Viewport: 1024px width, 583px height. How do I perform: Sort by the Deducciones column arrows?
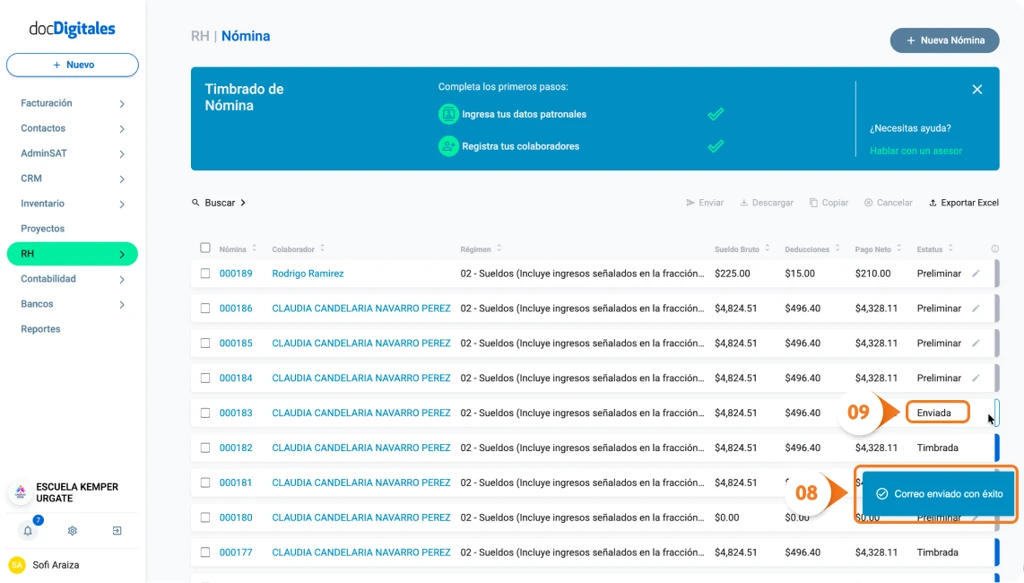837,249
